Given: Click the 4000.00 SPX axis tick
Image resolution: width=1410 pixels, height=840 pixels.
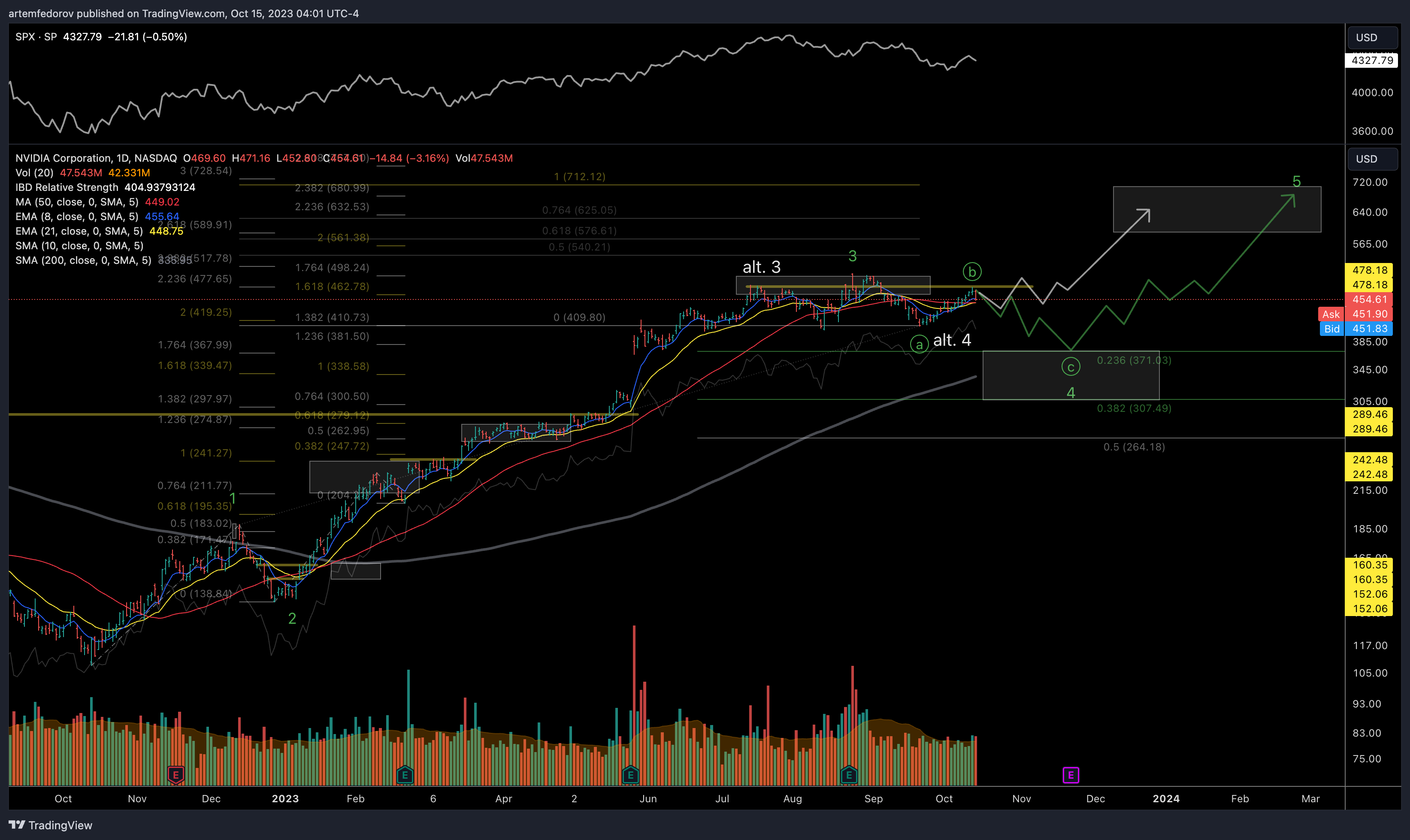Looking at the screenshot, I should [x=1372, y=92].
